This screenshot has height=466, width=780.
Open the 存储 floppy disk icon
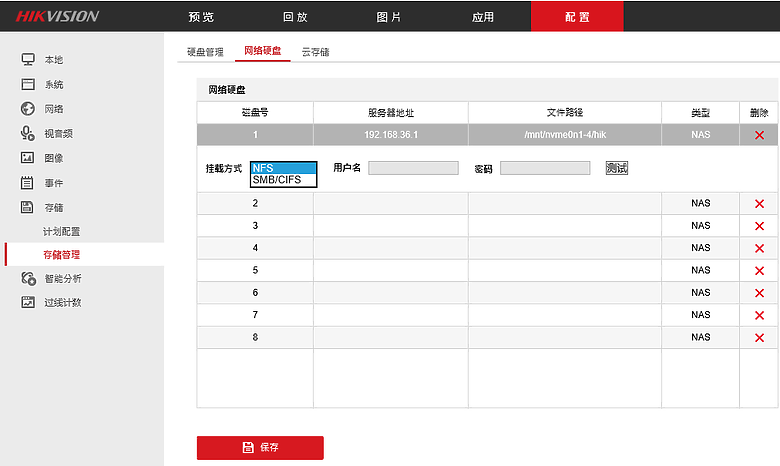(x=27, y=207)
